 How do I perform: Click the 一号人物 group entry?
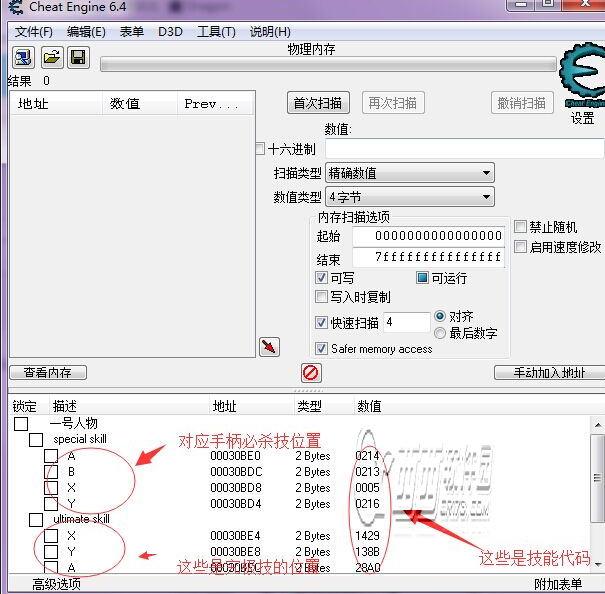point(73,423)
